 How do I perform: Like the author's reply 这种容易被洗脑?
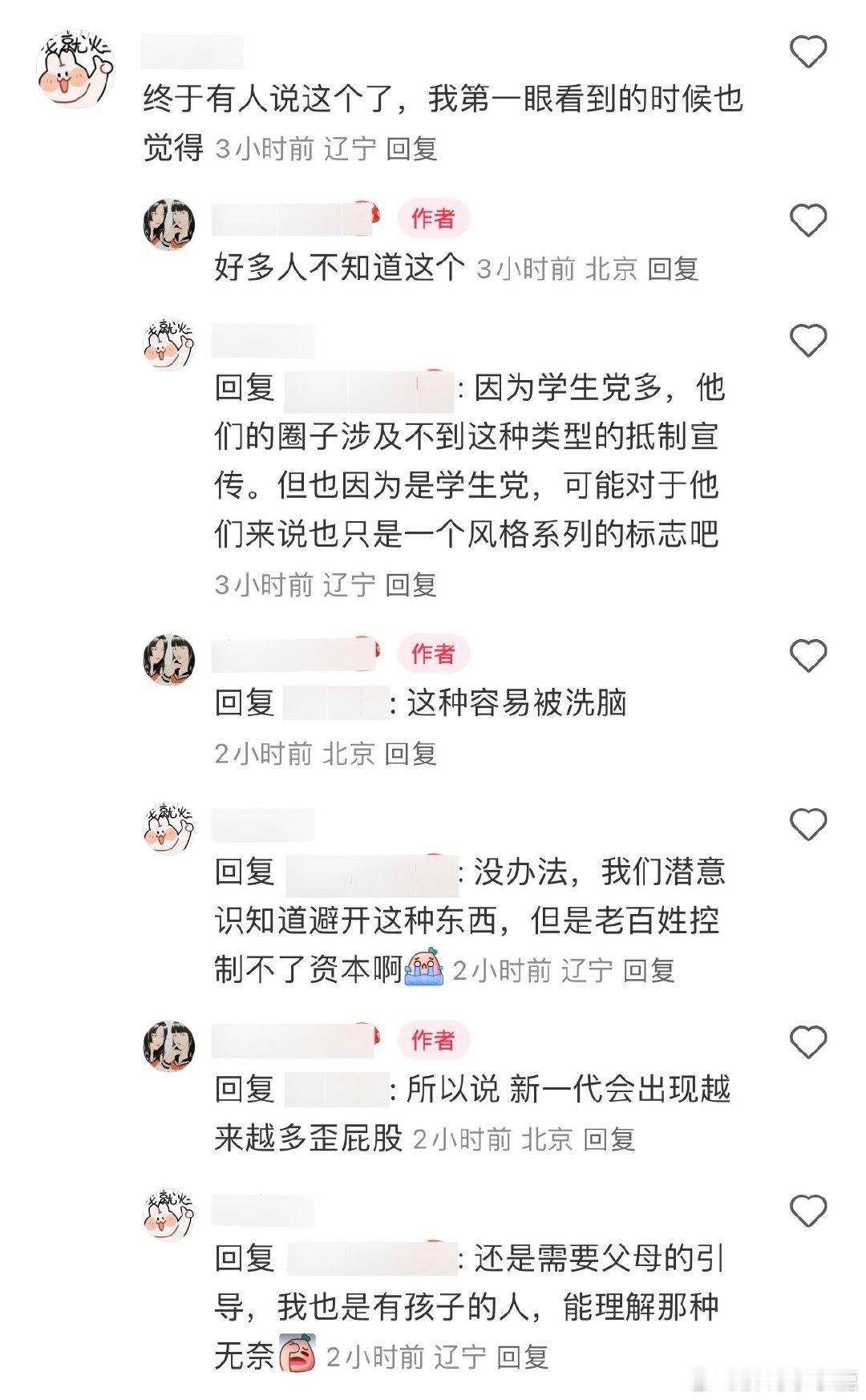(808, 656)
